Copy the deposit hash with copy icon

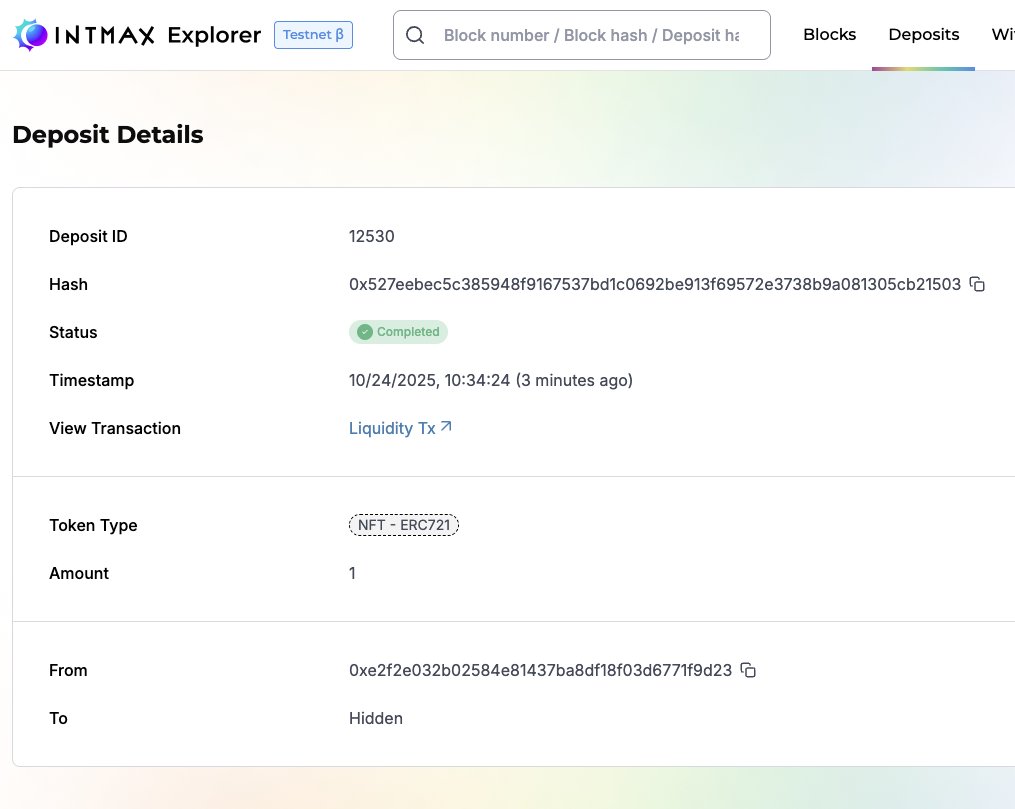[x=977, y=284]
